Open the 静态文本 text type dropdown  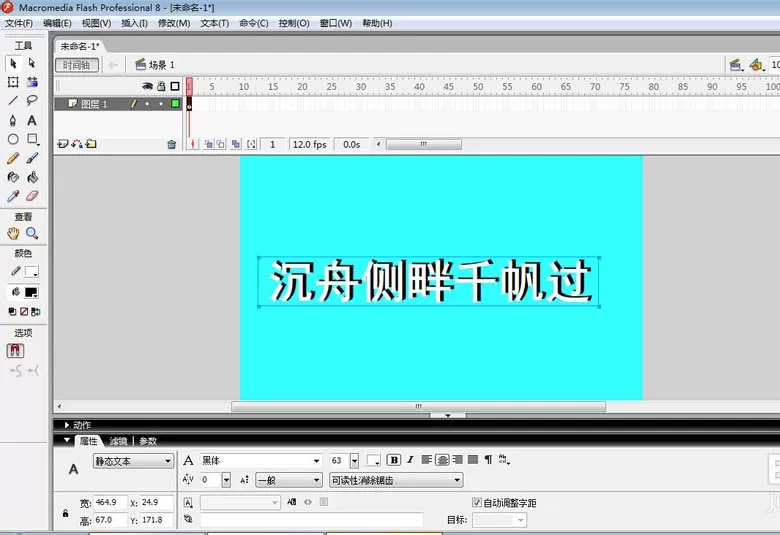click(x=133, y=461)
